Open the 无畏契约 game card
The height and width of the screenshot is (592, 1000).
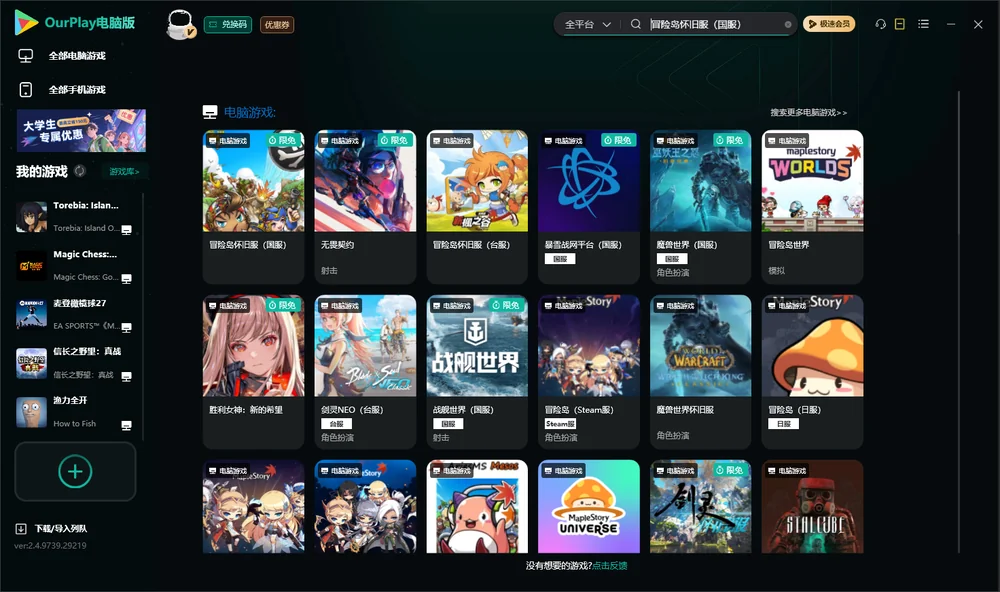tap(365, 207)
